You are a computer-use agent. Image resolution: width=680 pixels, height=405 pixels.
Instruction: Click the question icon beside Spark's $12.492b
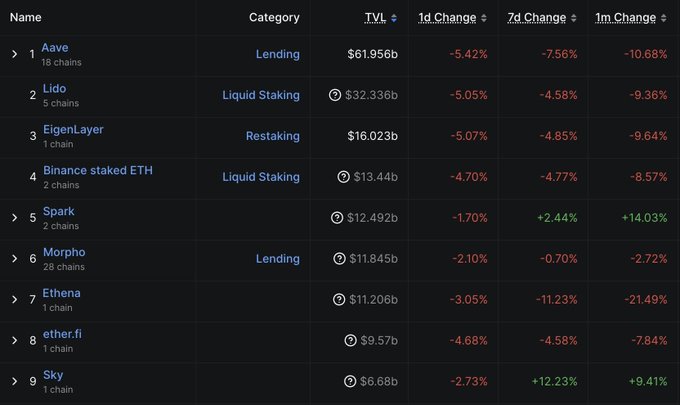pyautogui.click(x=337, y=218)
